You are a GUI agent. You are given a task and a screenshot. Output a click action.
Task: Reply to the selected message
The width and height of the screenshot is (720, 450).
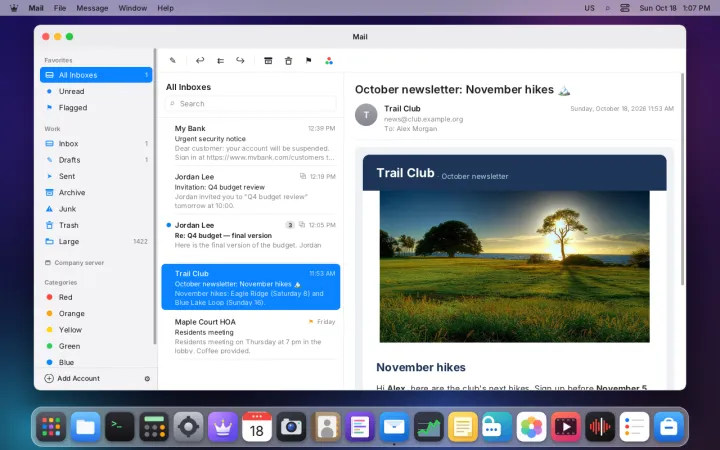(x=200, y=61)
